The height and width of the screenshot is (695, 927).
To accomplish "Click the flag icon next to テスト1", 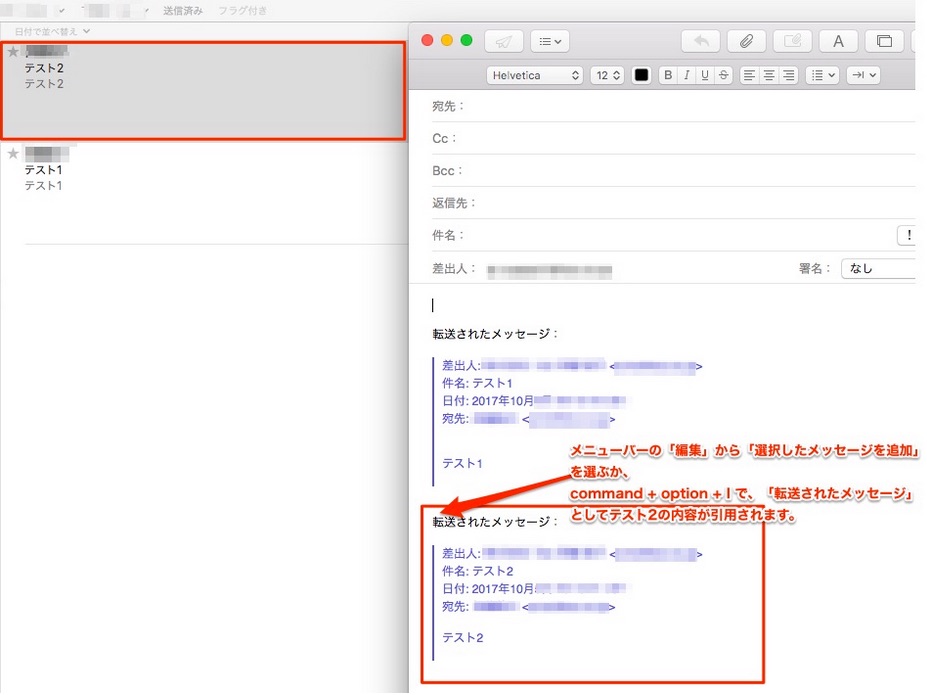I will coord(12,153).
